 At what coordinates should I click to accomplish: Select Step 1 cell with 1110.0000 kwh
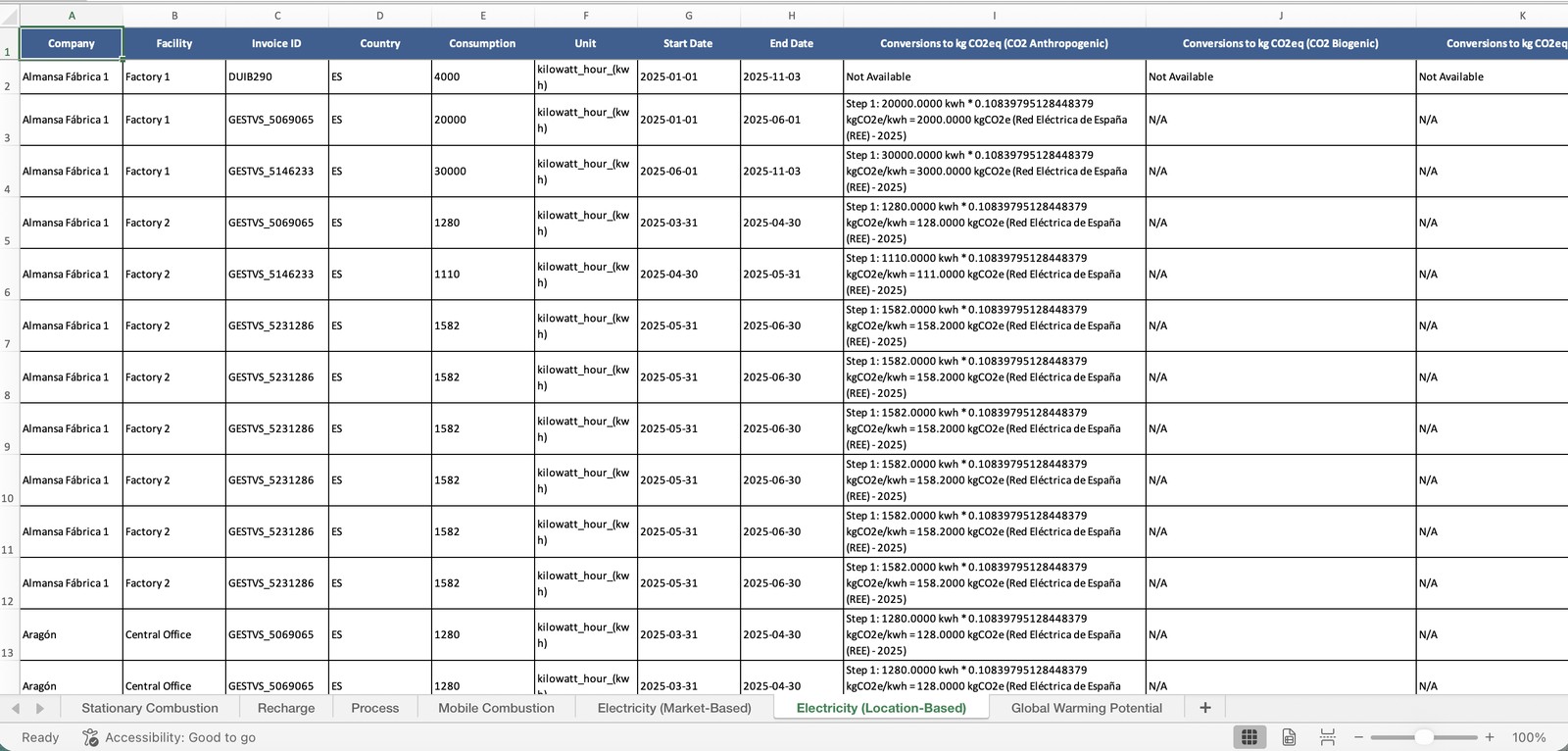[995, 274]
